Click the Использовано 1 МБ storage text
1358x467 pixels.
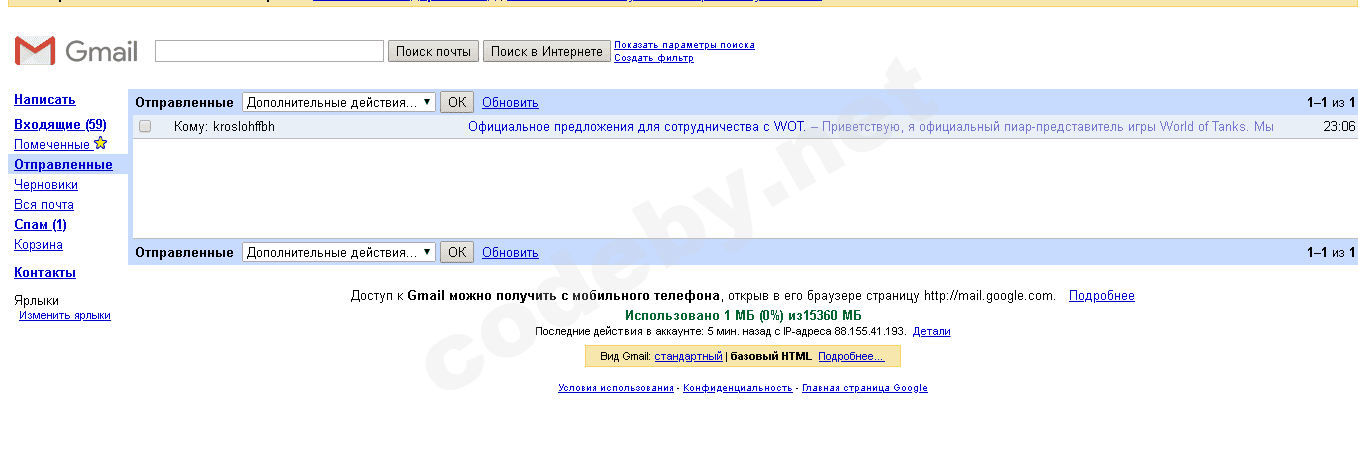[x=743, y=316]
